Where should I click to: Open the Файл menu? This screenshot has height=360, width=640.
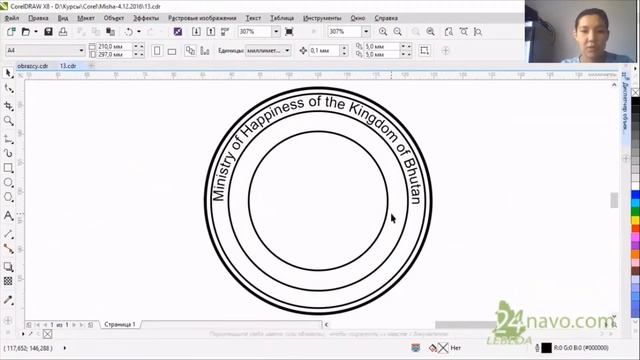pyautogui.click(x=12, y=18)
